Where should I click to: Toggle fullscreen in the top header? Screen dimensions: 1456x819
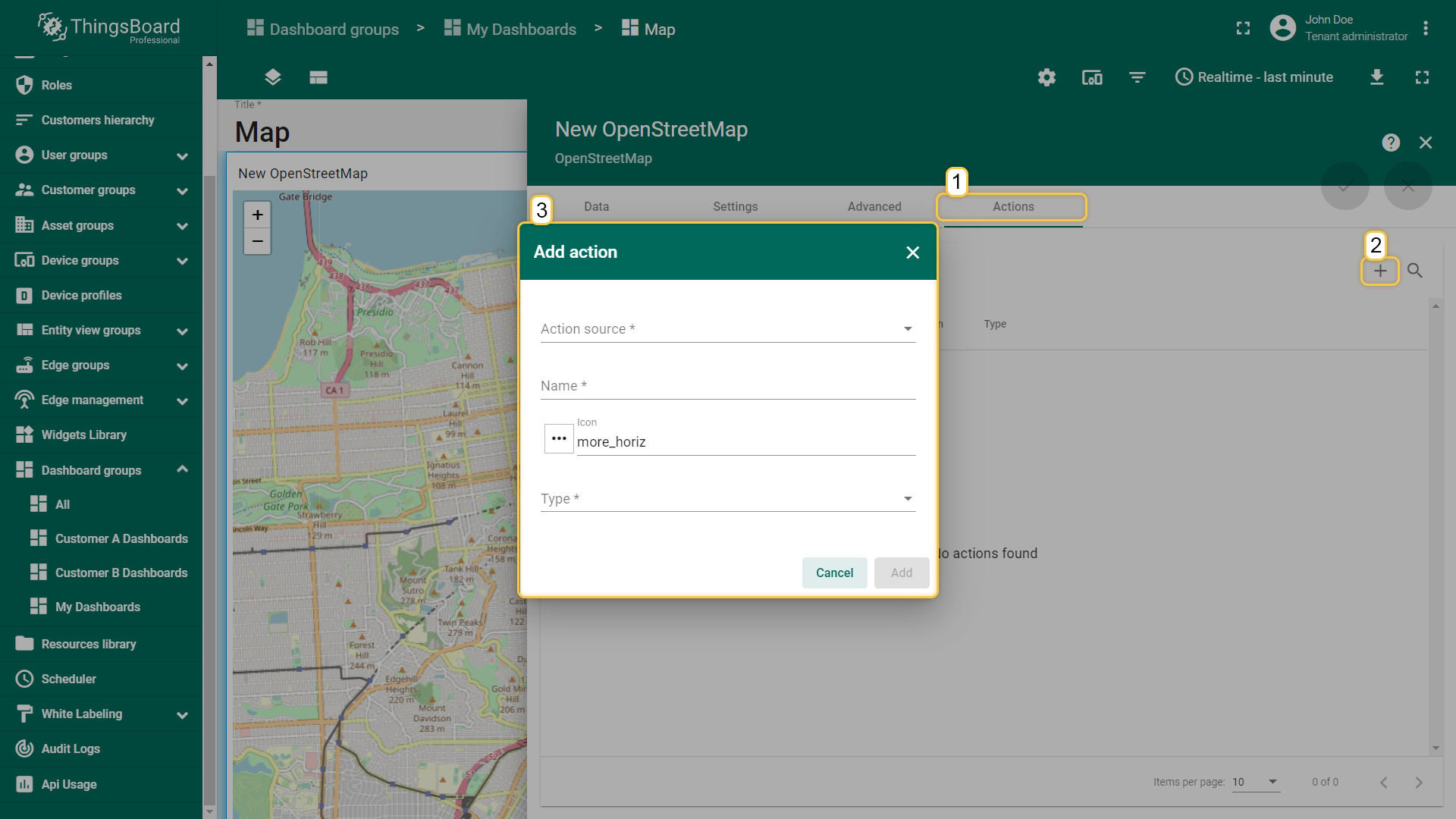tap(1243, 28)
